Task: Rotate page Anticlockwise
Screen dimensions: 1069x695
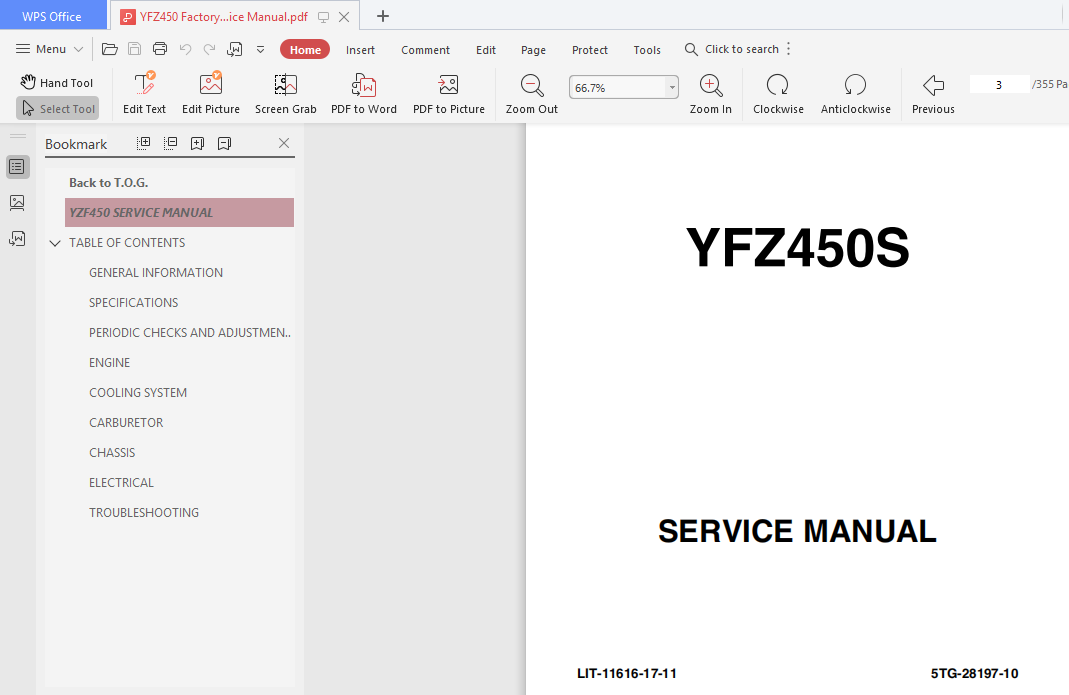Action: [856, 93]
